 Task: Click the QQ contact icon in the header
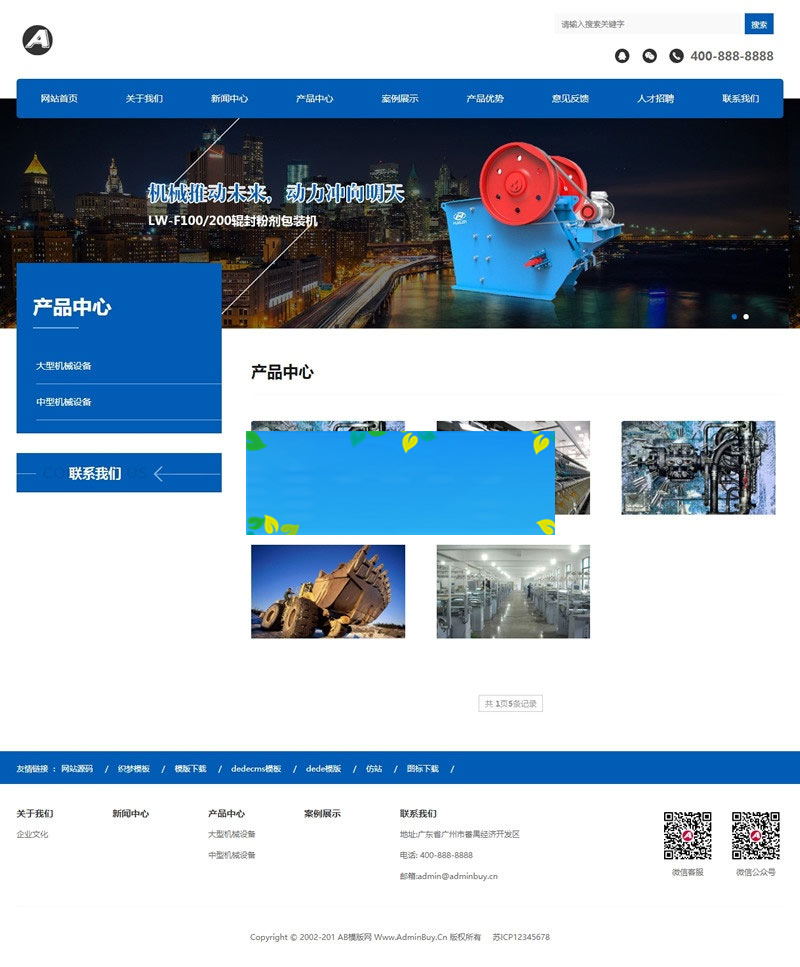pos(622,55)
